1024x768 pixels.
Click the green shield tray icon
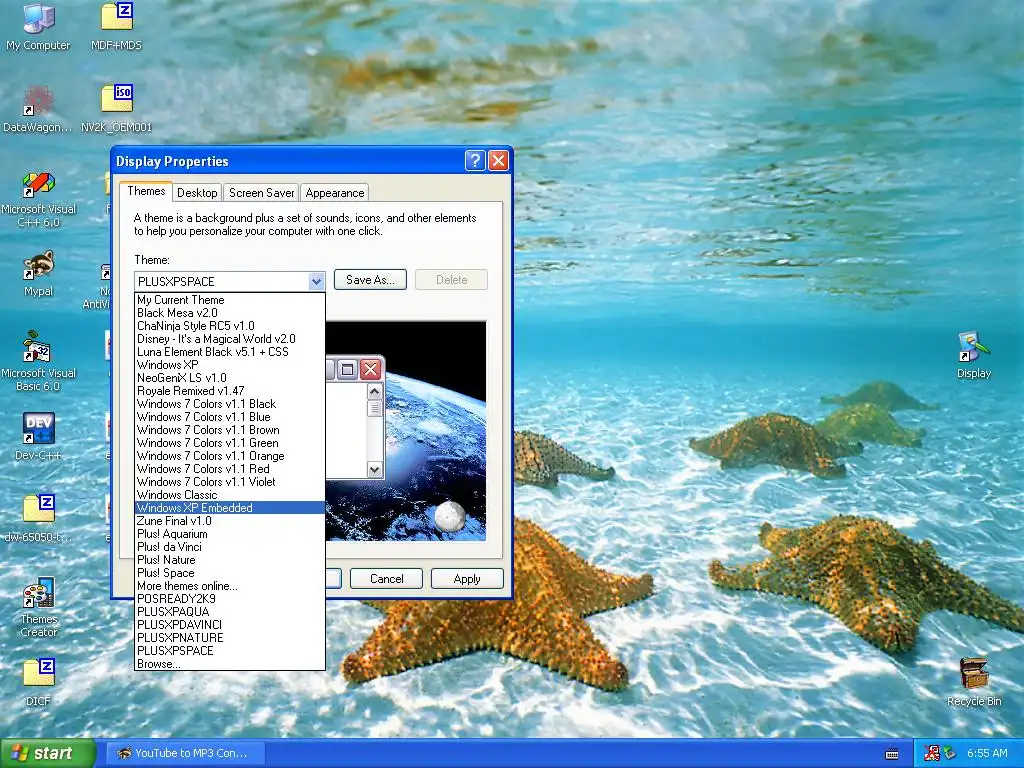(x=950, y=753)
